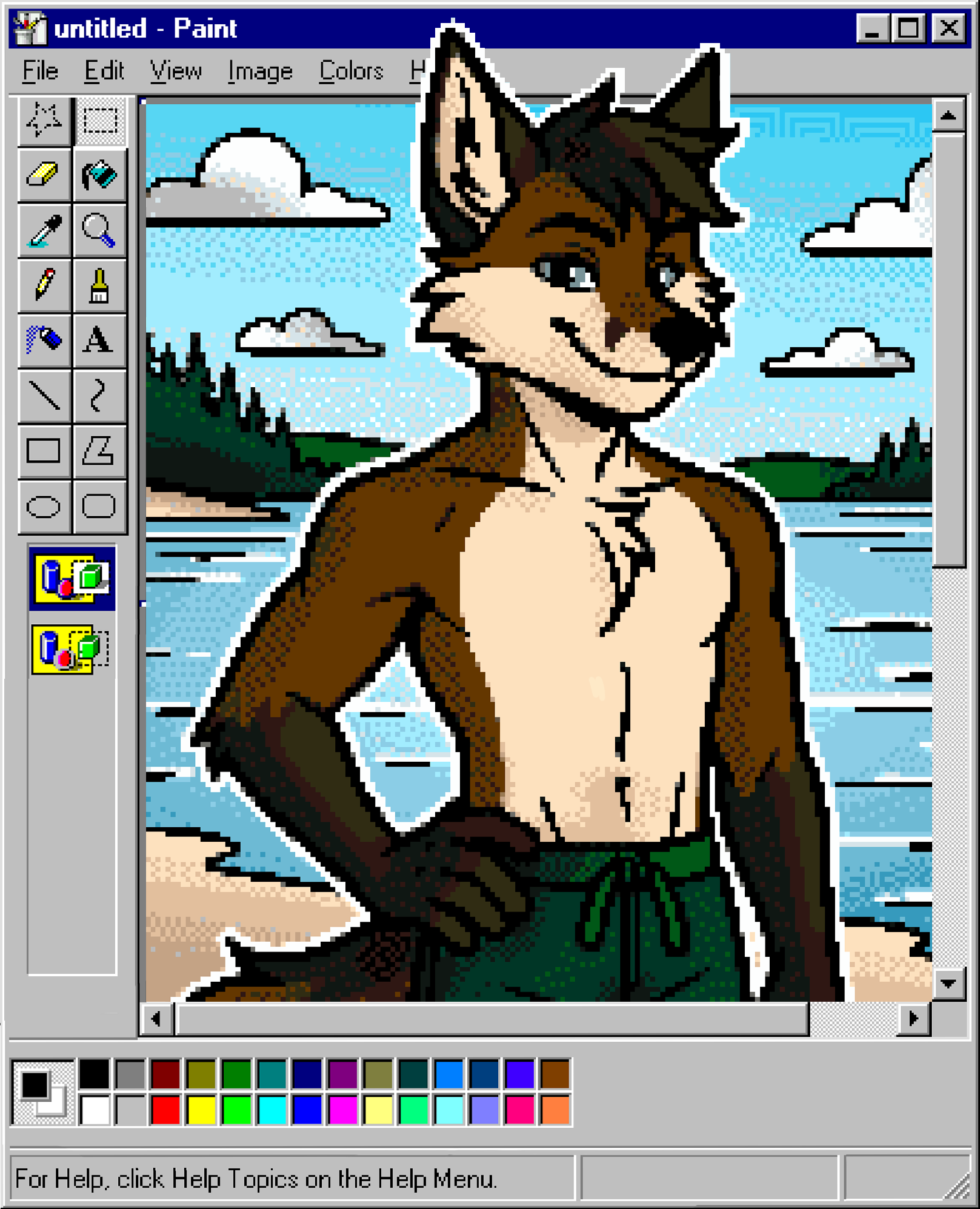Enable transparent selection mode option
The image size is (980, 1209).
(72, 649)
